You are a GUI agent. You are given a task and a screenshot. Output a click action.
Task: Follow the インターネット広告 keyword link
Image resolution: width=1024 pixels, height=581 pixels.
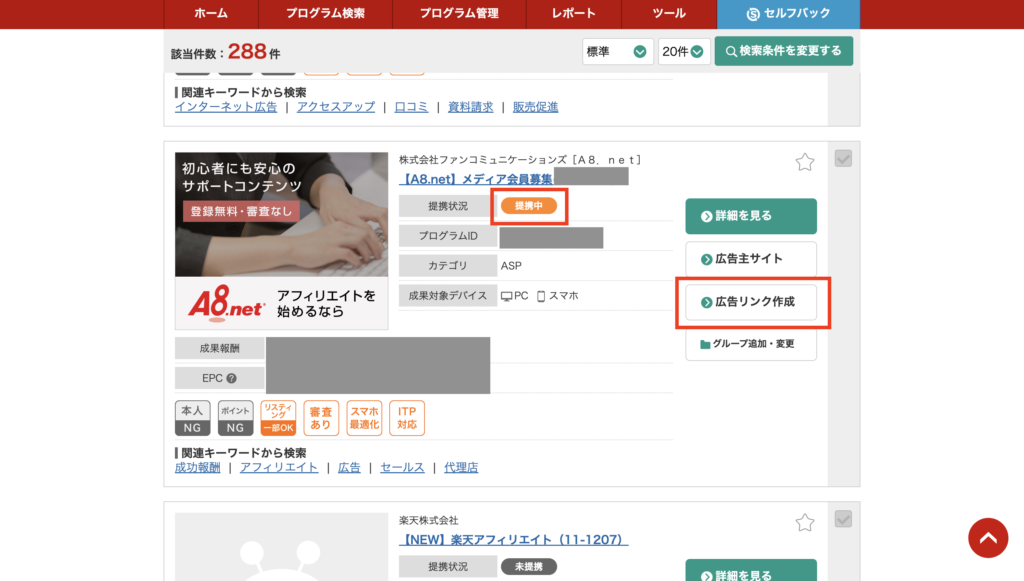226,107
